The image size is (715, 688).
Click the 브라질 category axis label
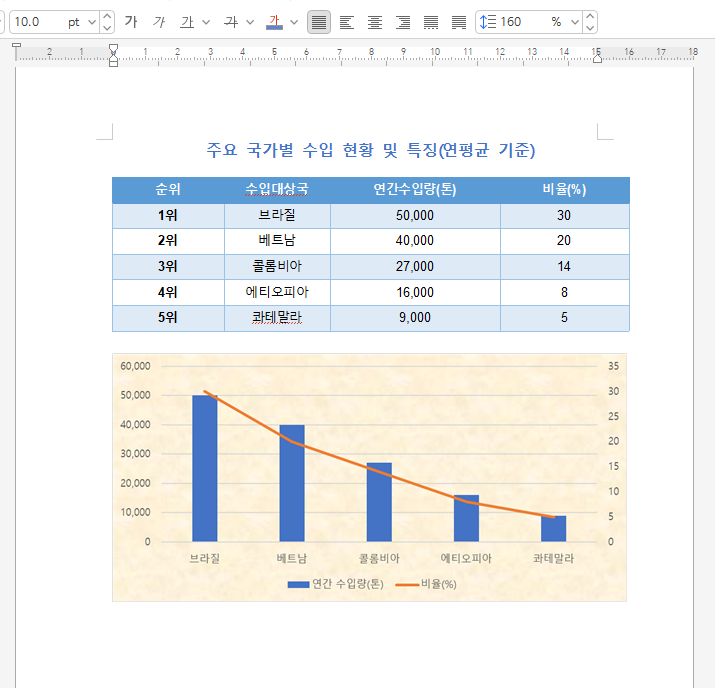coord(205,559)
